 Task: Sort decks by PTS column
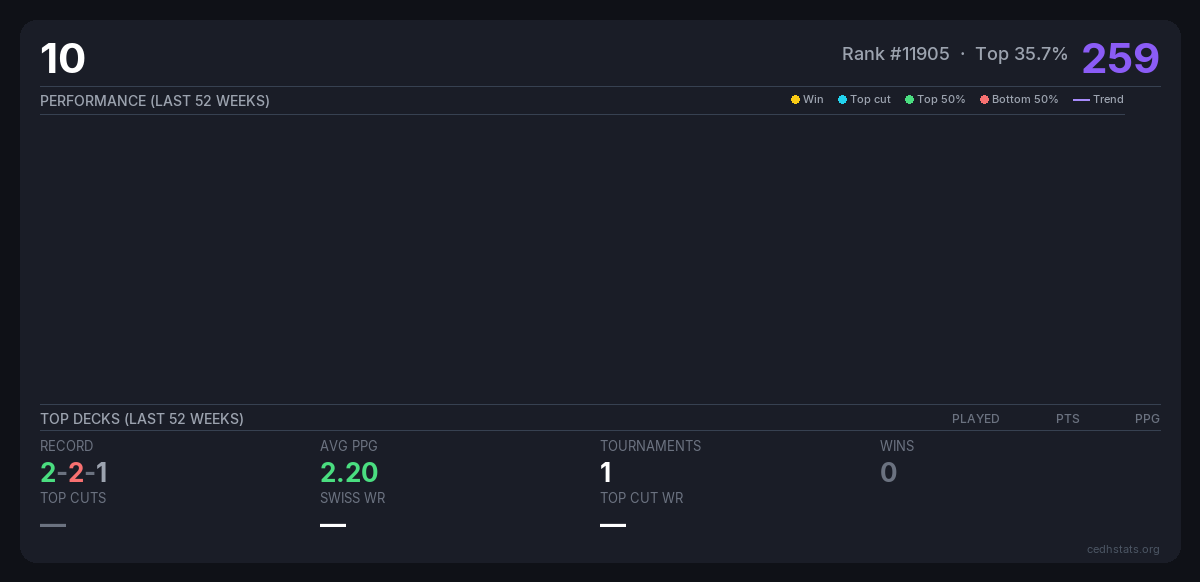(1067, 419)
